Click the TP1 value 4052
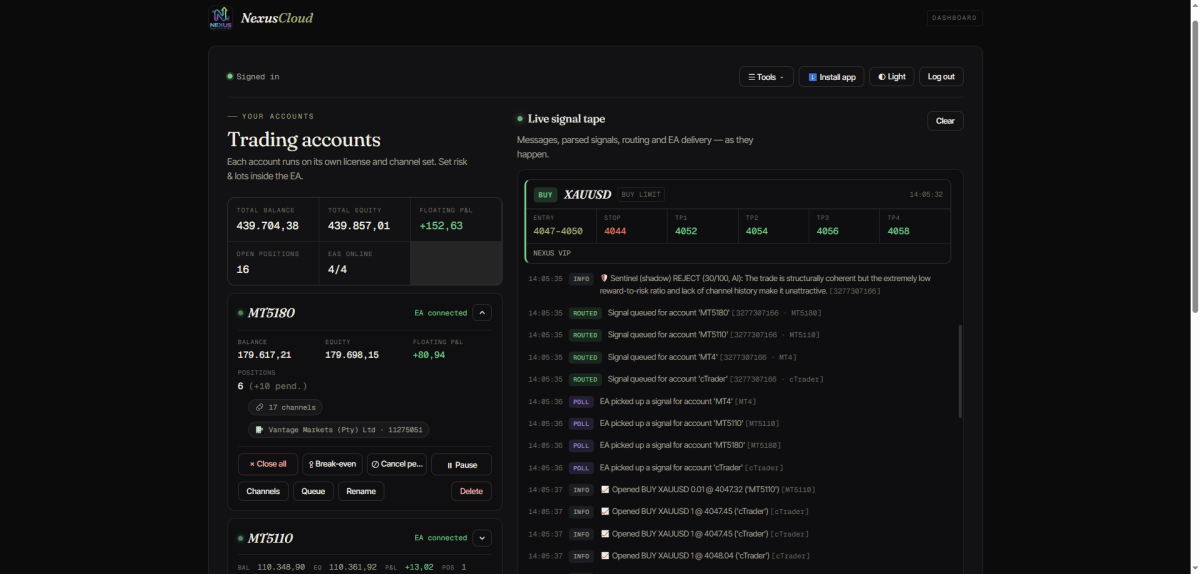 tap(686, 231)
